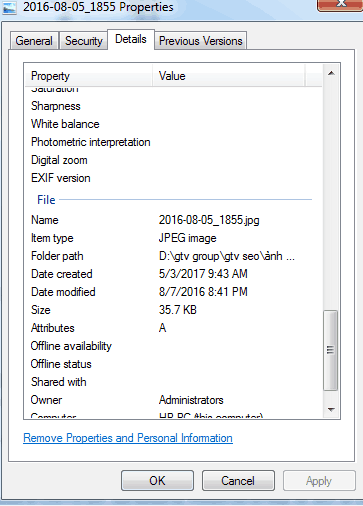
Task: Click the Property column header
Action: click(x=88, y=76)
